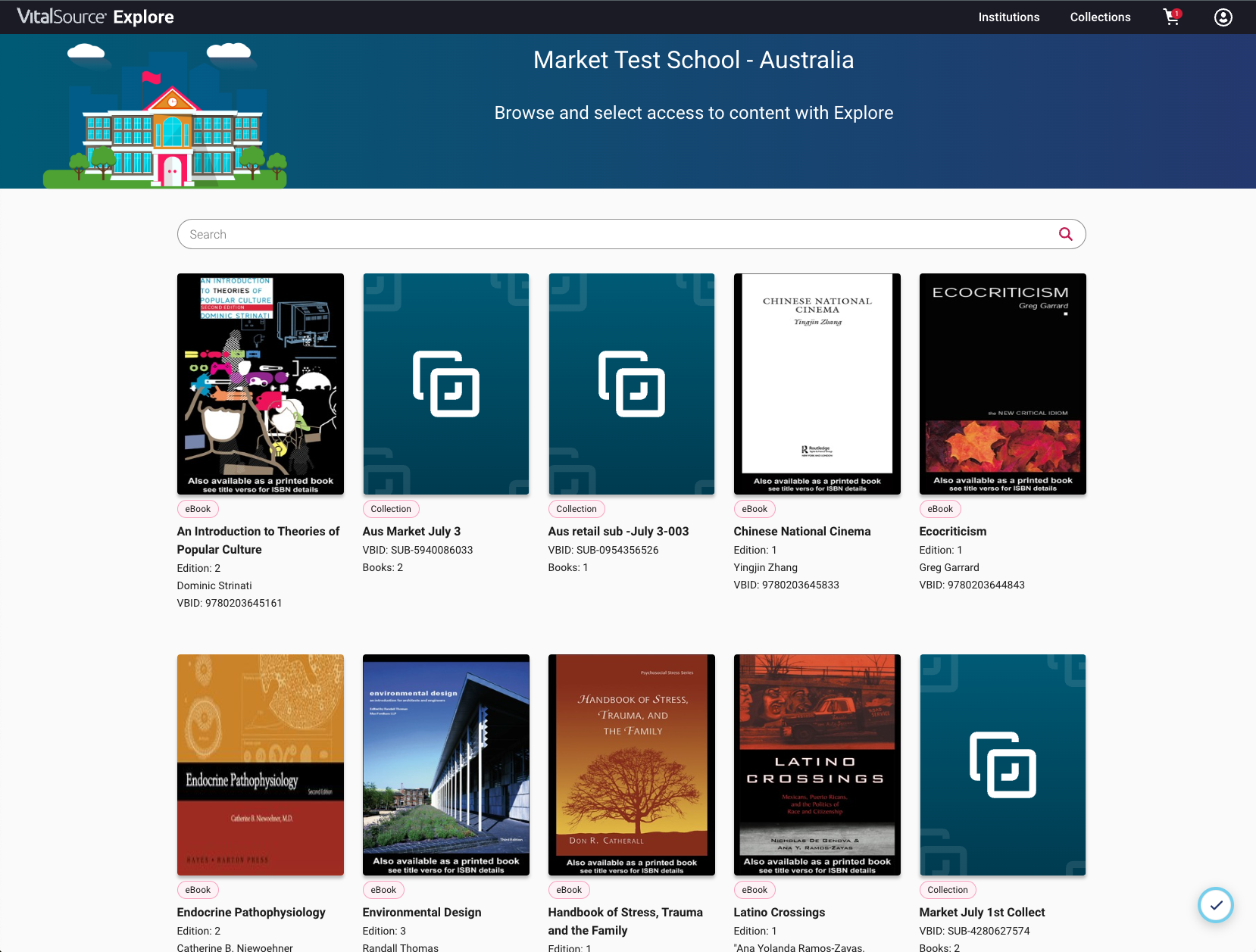1256x952 pixels.
Task: Click the Environmental Design title
Action: coord(422,913)
